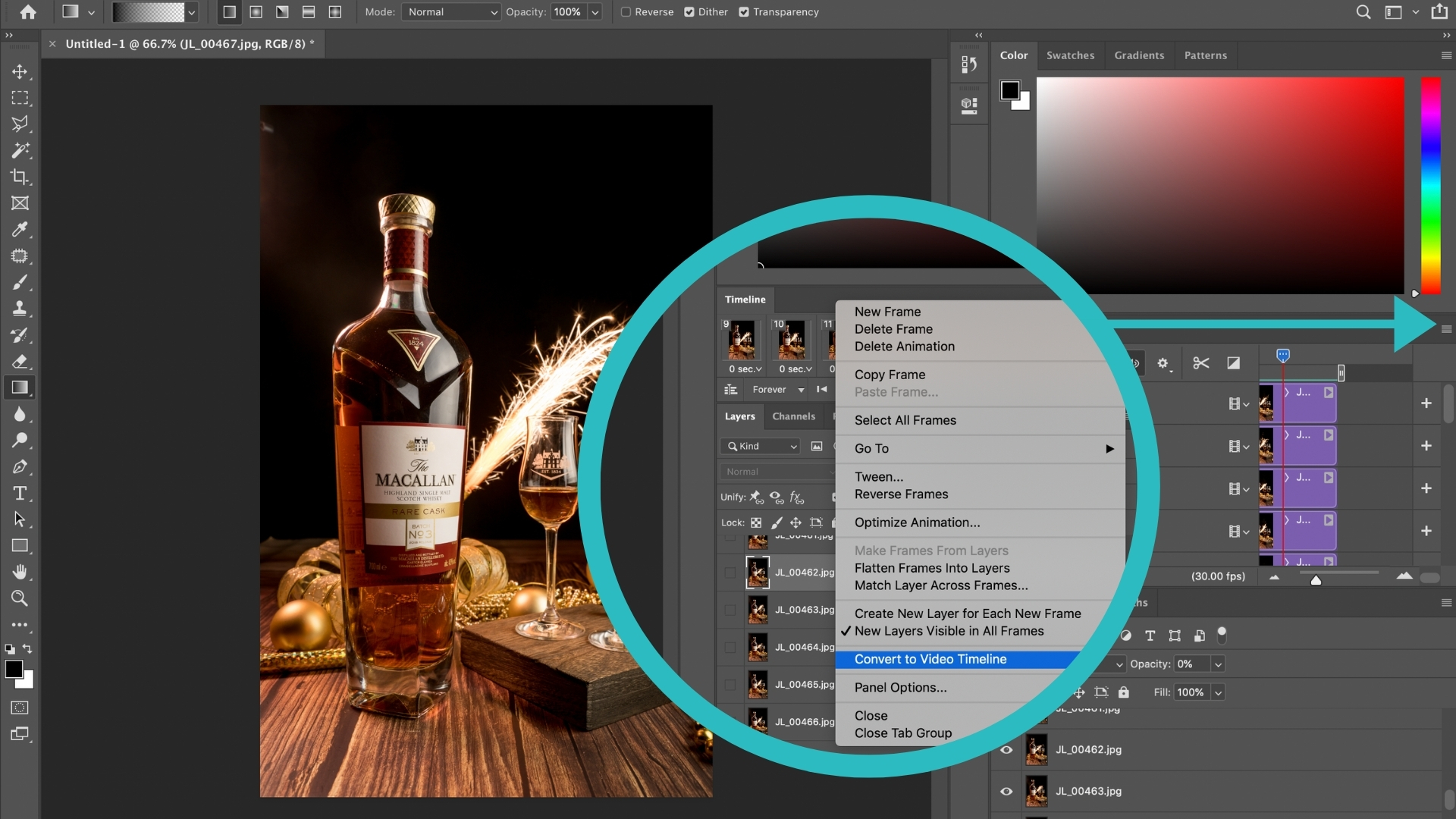Viewport: 1456px width, 819px height.
Task: Expand the Go To submenu arrow
Action: point(1109,449)
